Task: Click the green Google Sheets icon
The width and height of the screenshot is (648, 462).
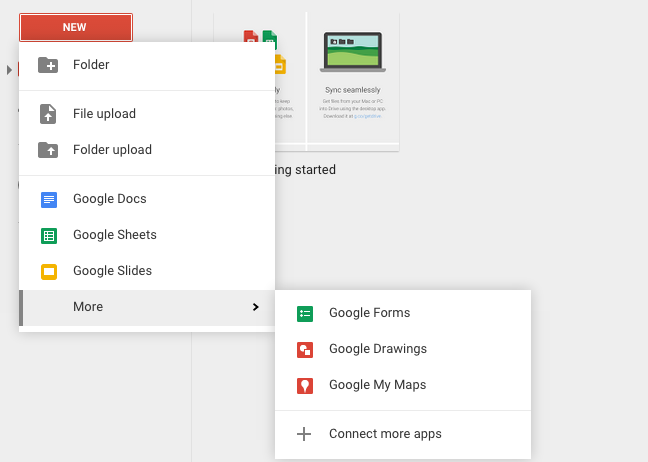Action: tap(49, 236)
